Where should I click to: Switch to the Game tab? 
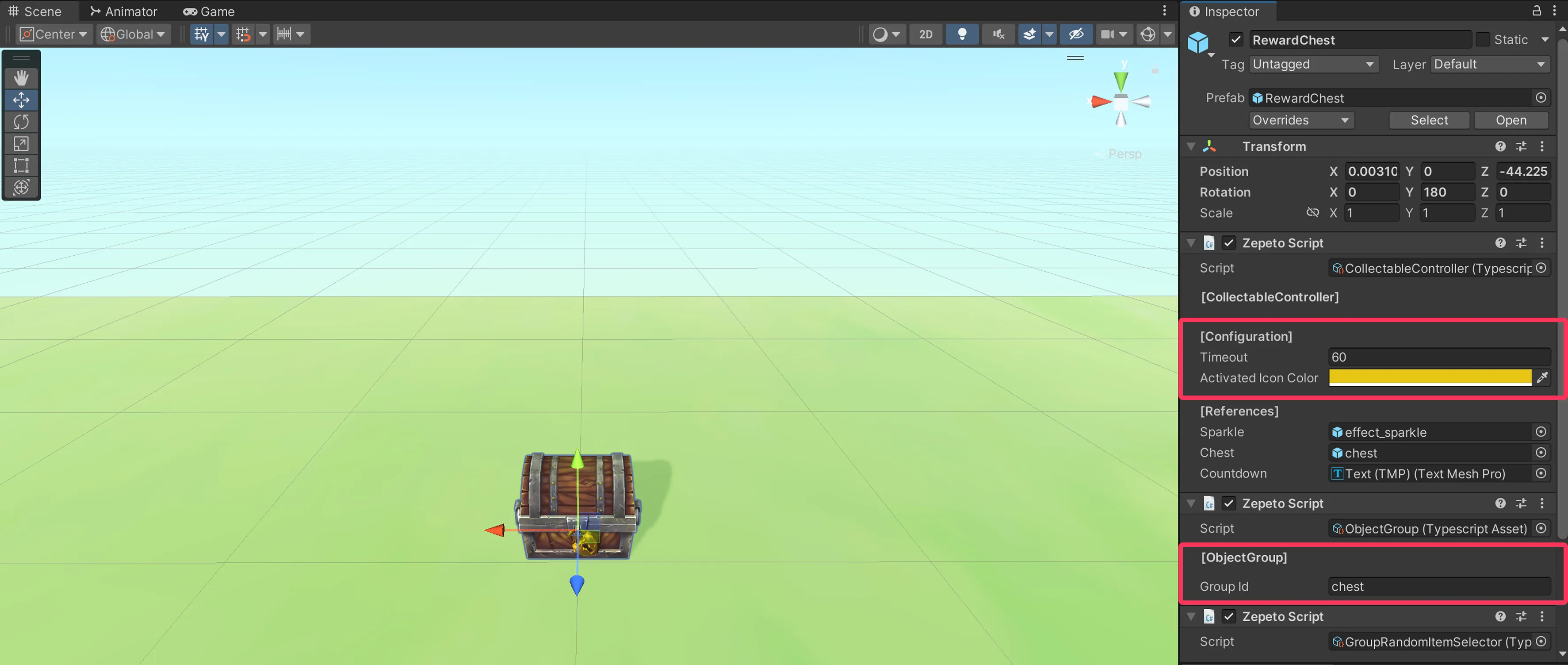coord(209,11)
